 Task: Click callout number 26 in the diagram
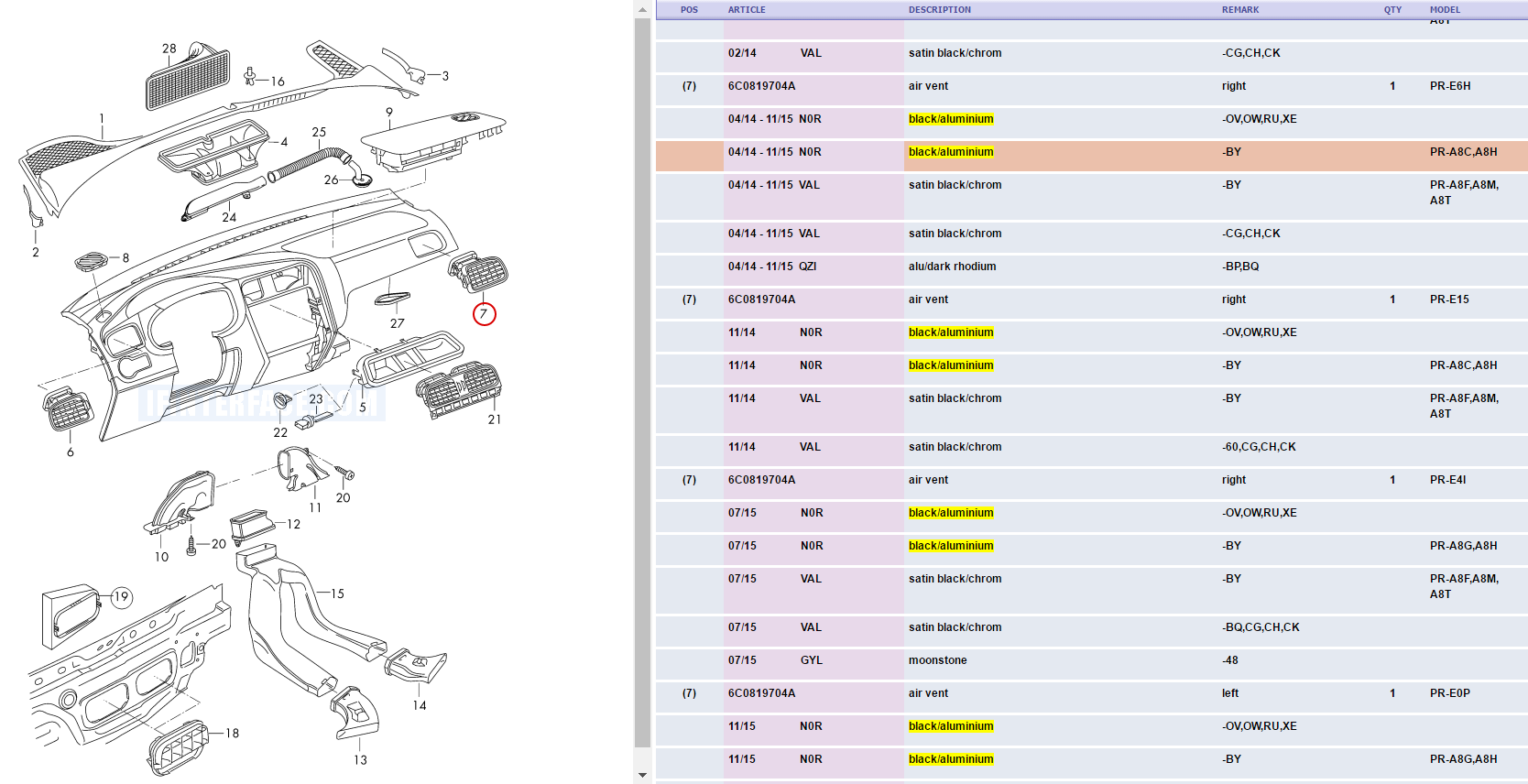point(331,180)
